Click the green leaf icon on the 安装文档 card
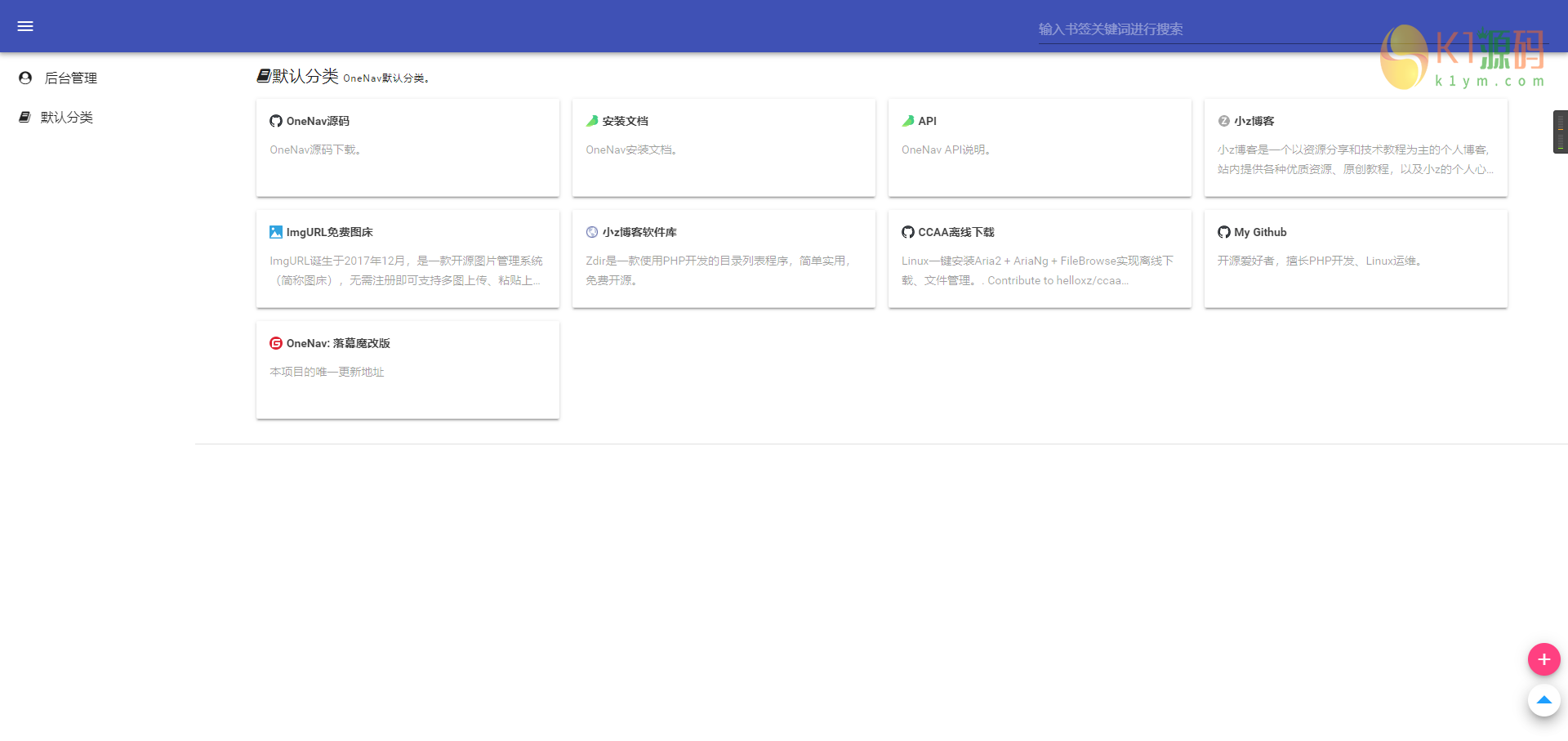Screen dimensions: 1568x741 pyautogui.click(x=592, y=121)
